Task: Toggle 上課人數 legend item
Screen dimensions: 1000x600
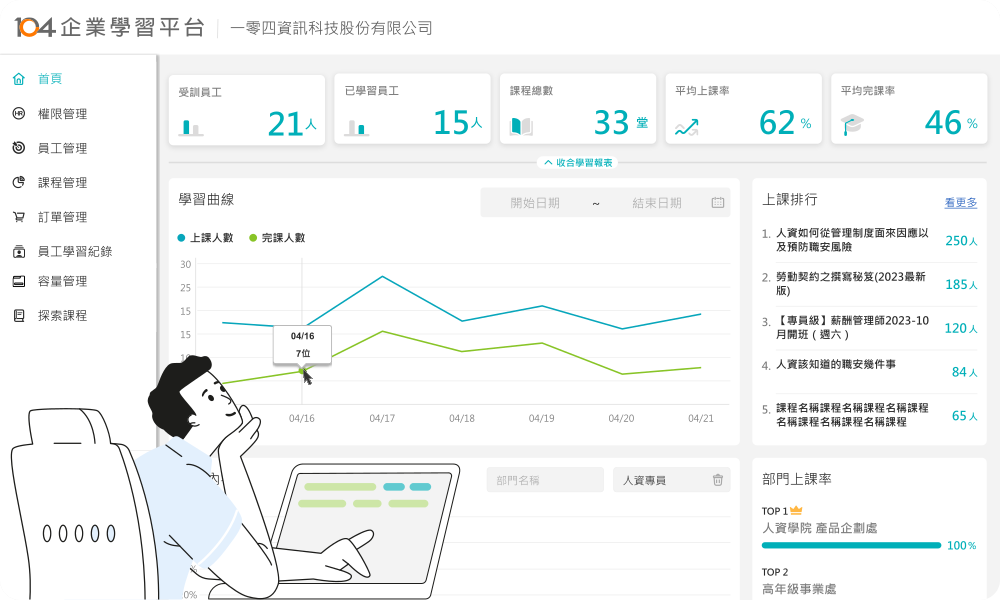Action: (x=205, y=238)
